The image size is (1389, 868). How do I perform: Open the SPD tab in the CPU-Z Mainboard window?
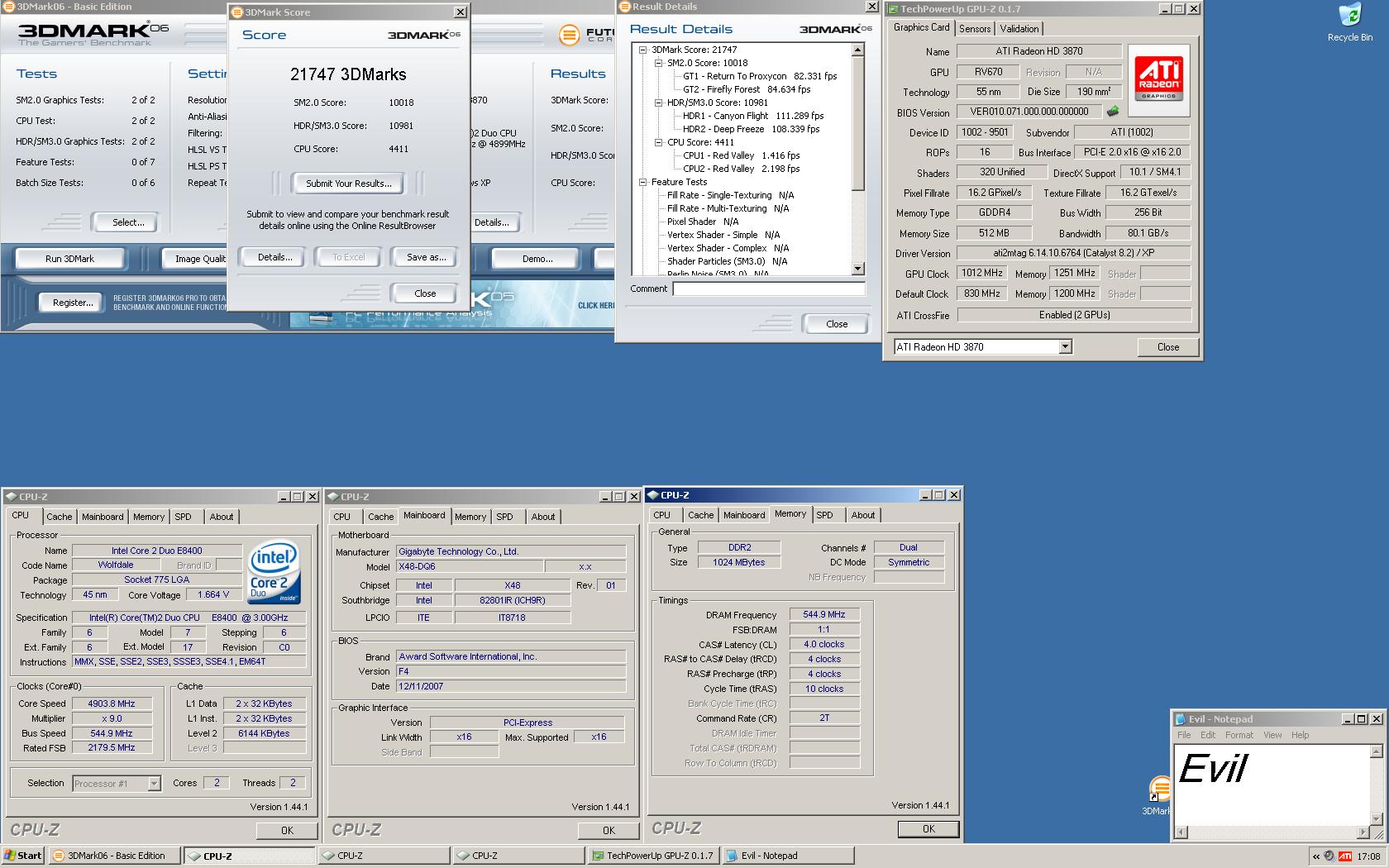coord(504,517)
